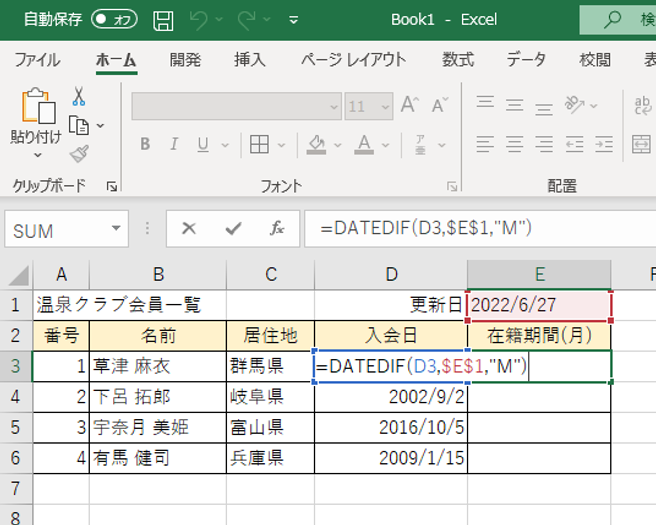
Task: Toggle the AutoSave switch
Action: click(114, 19)
